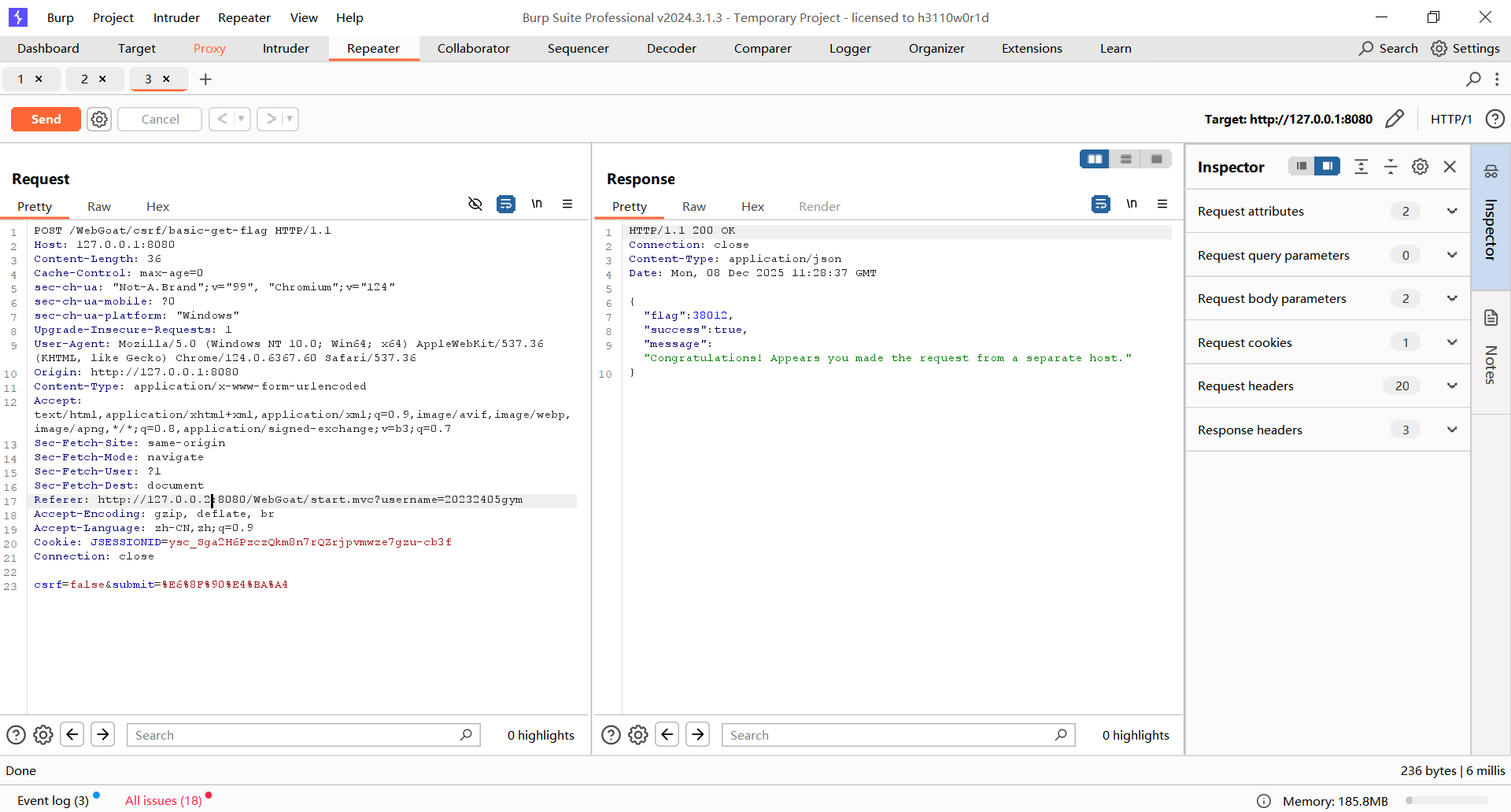Jump to next match in Response search
The height and width of the screenshot is (812, 1511).
coord(698,734)
